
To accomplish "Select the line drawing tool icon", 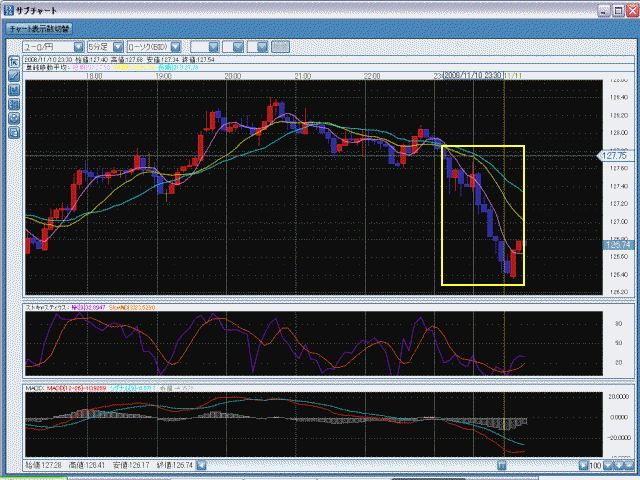I will 13,76.
